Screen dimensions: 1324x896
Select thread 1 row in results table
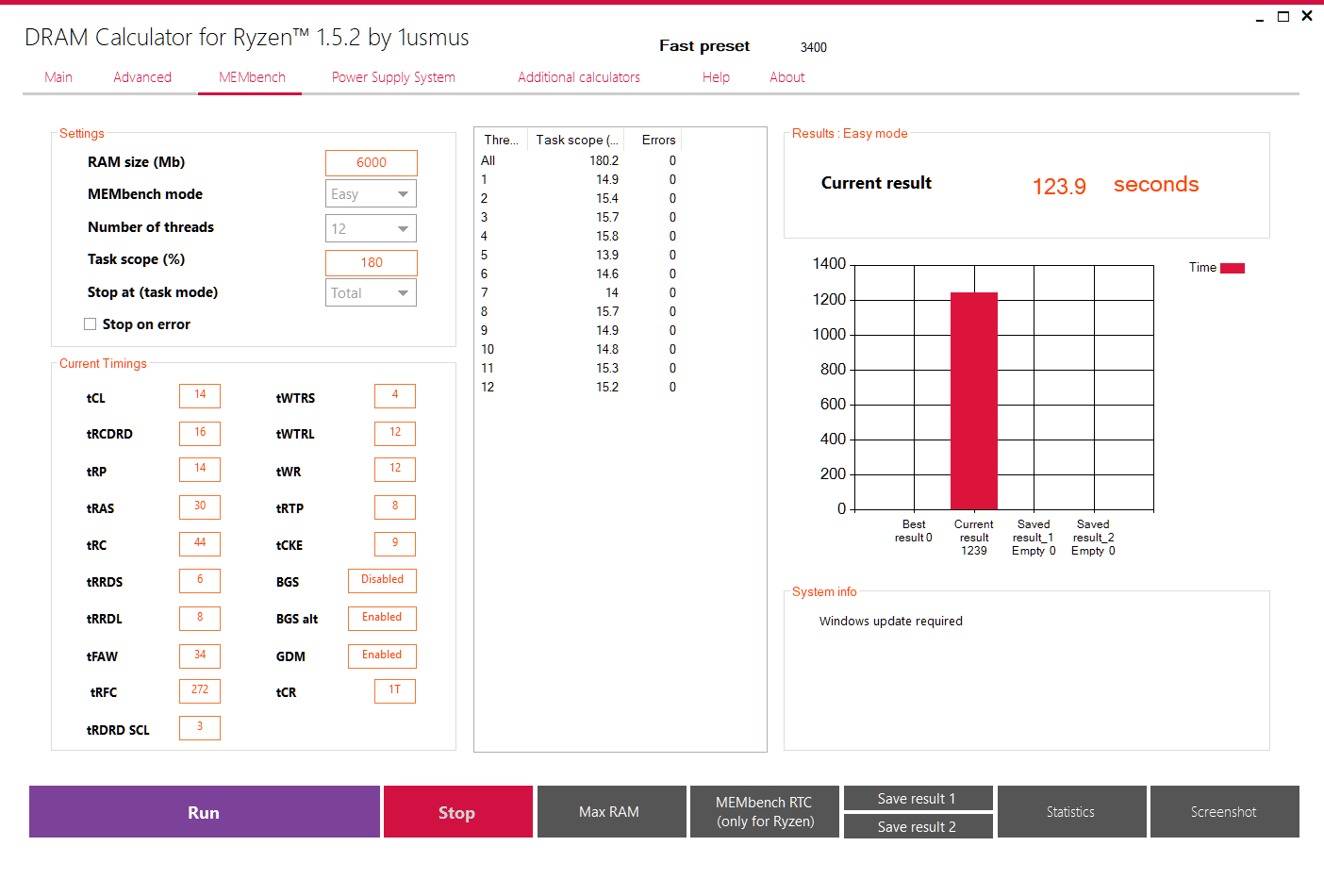[x=578, y=179]
